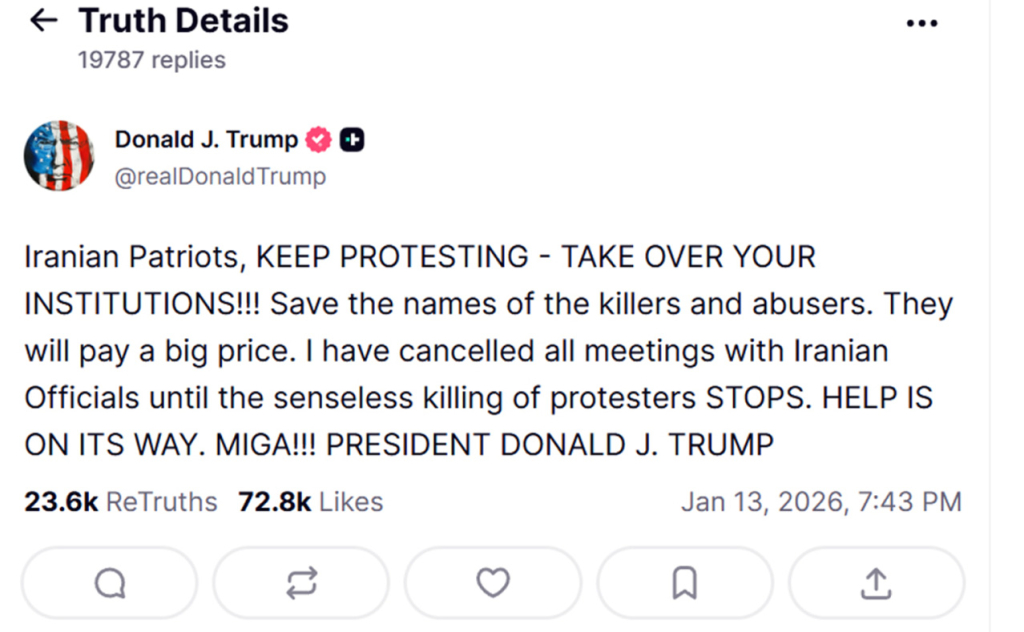
Task: Like this Truth using the heart control
Action: coord(492,583)
